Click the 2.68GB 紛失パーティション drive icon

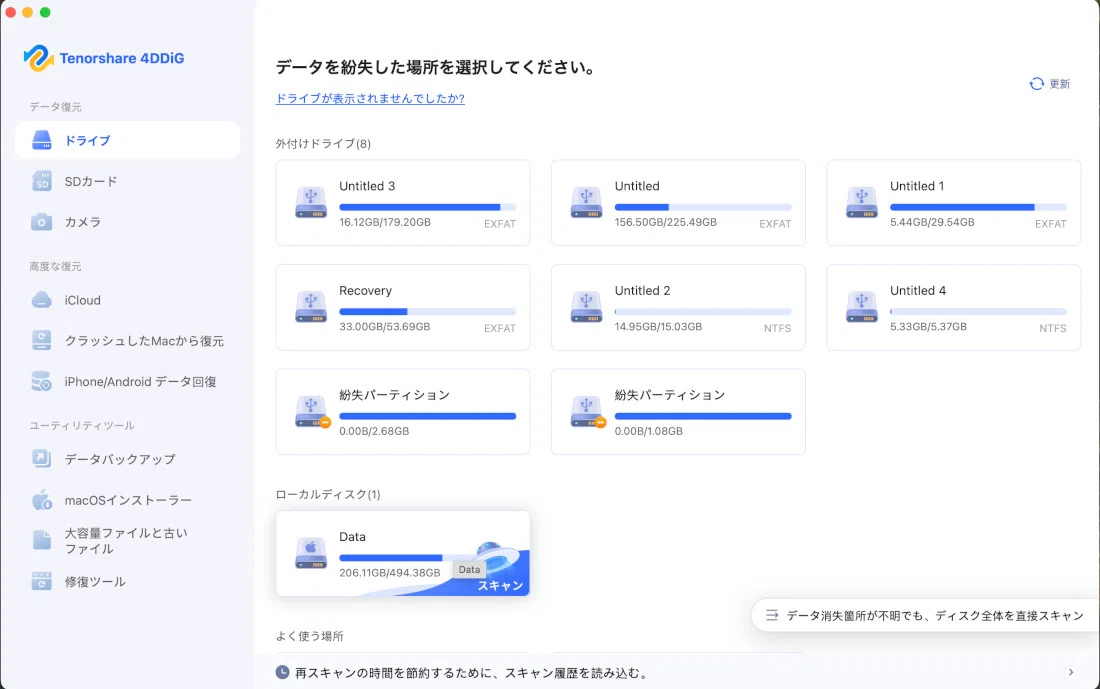[x=312, y=412]
